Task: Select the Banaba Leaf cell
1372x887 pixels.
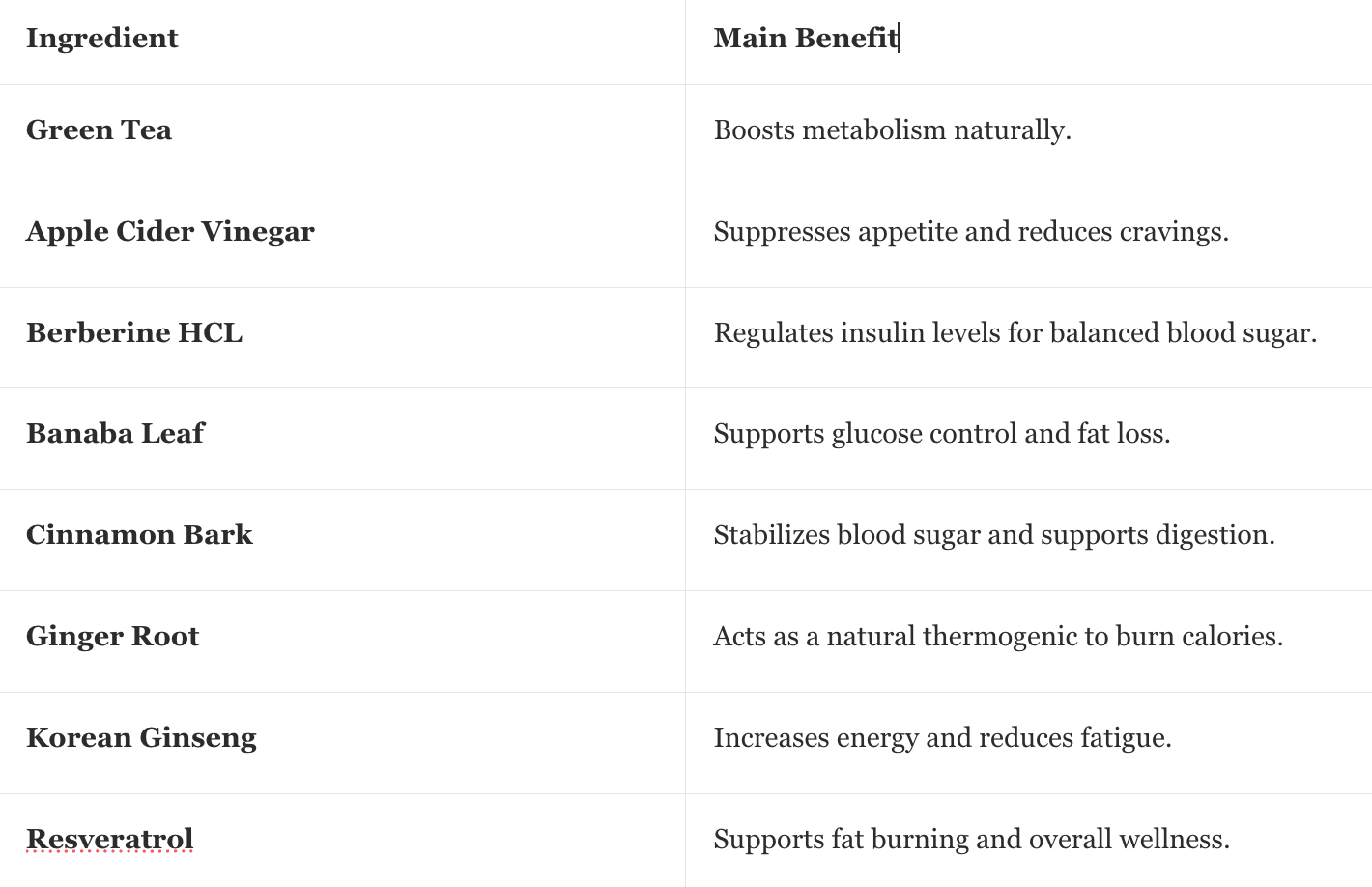Action: coord(115,434)
